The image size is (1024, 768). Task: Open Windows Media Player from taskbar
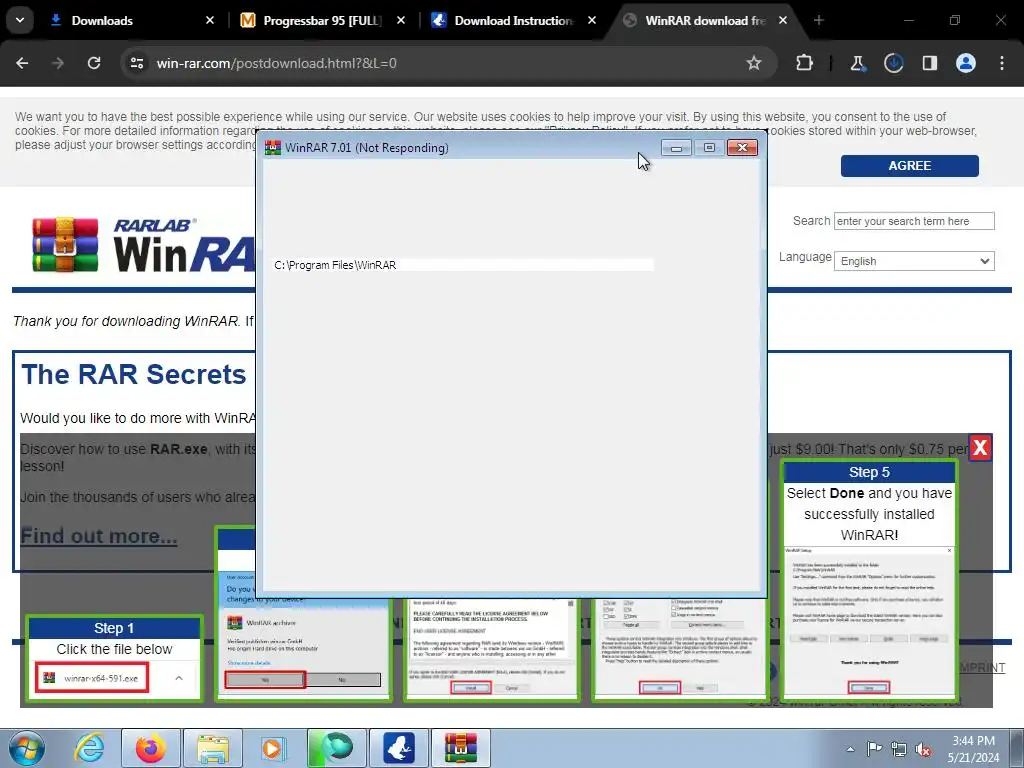(x=273, y=748)
